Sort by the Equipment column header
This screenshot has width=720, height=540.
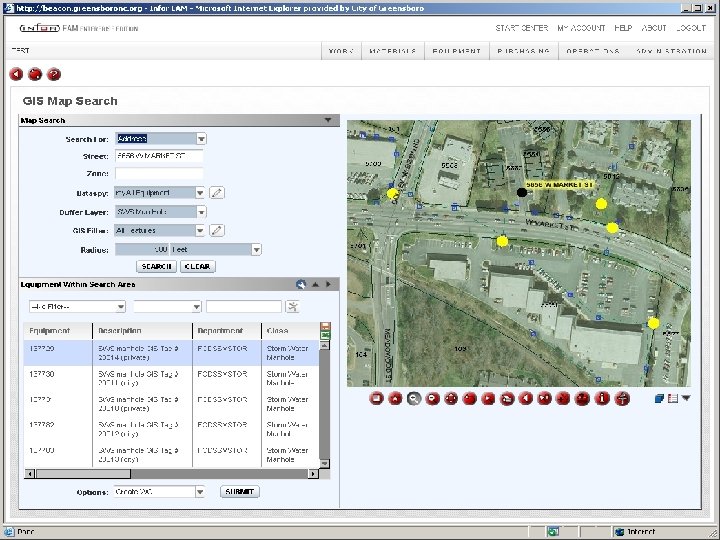pyautogui.click(x=58, y=331)
